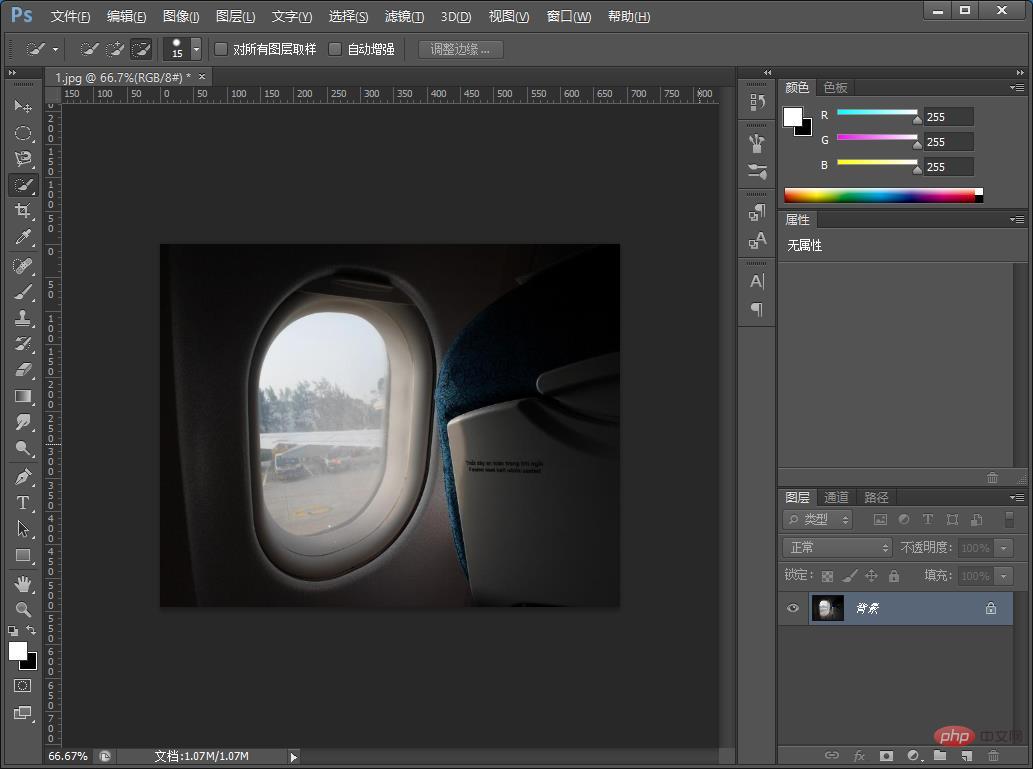Screen dimensions: 1033x769
Task: Select the Move tool
Action: click(x=23, y=106)
